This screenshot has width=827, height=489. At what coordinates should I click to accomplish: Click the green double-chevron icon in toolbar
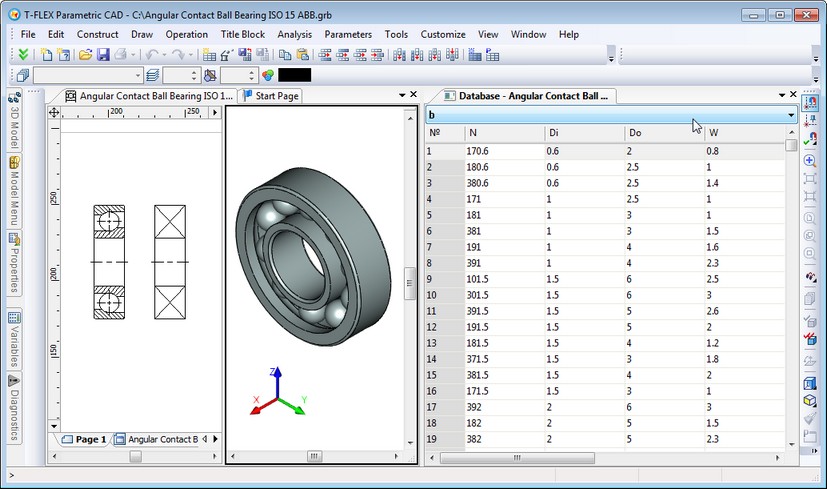coord(24,55)
